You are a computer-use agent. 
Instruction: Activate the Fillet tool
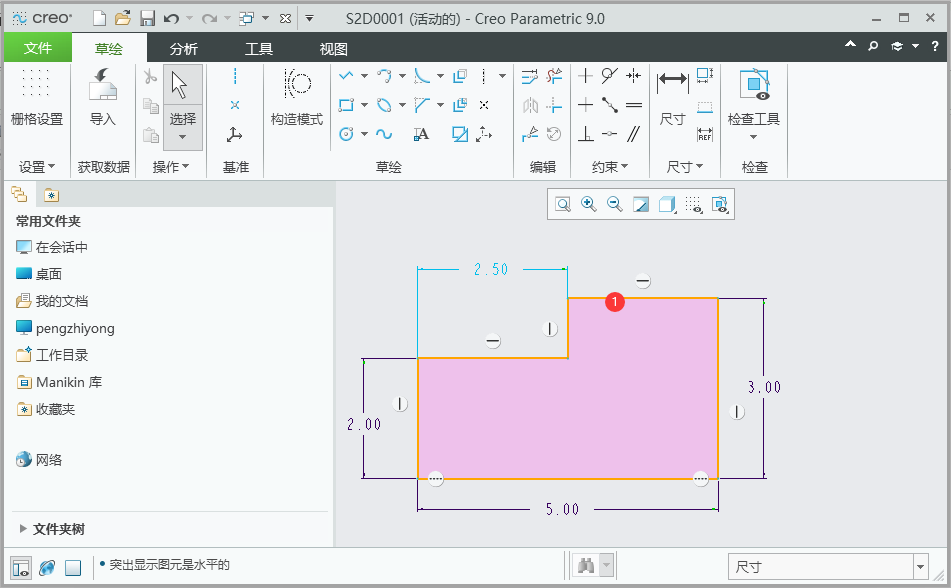421,76
